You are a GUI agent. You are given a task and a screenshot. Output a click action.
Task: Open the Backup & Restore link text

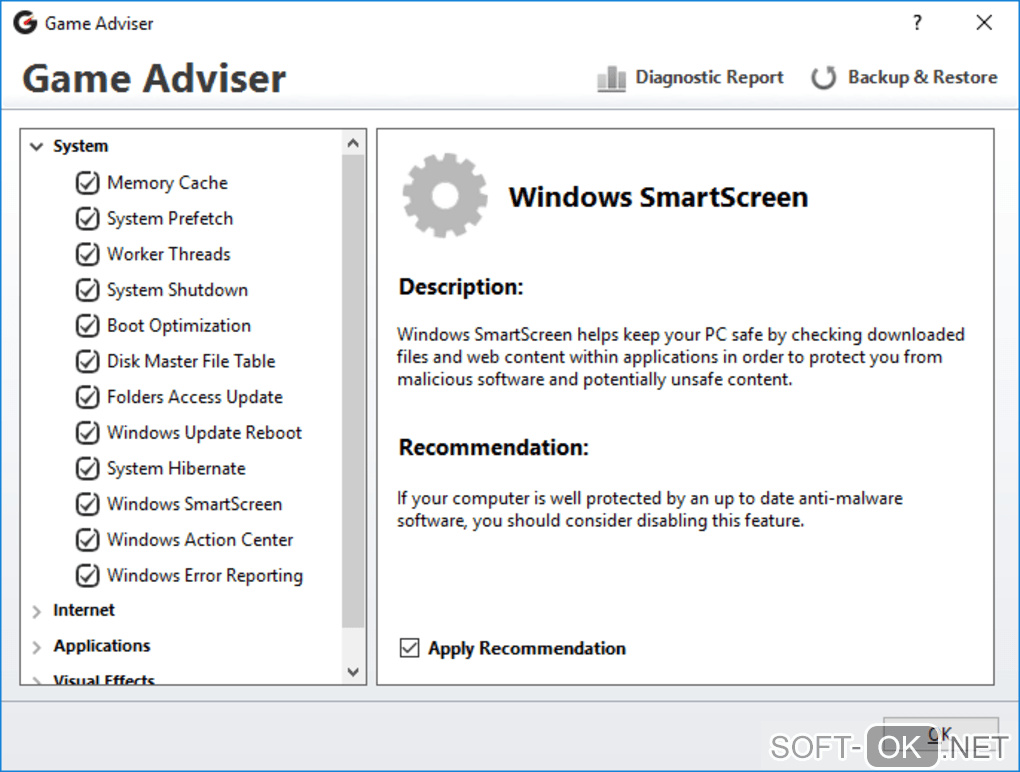pyautogui.click(x=922, y=77)
